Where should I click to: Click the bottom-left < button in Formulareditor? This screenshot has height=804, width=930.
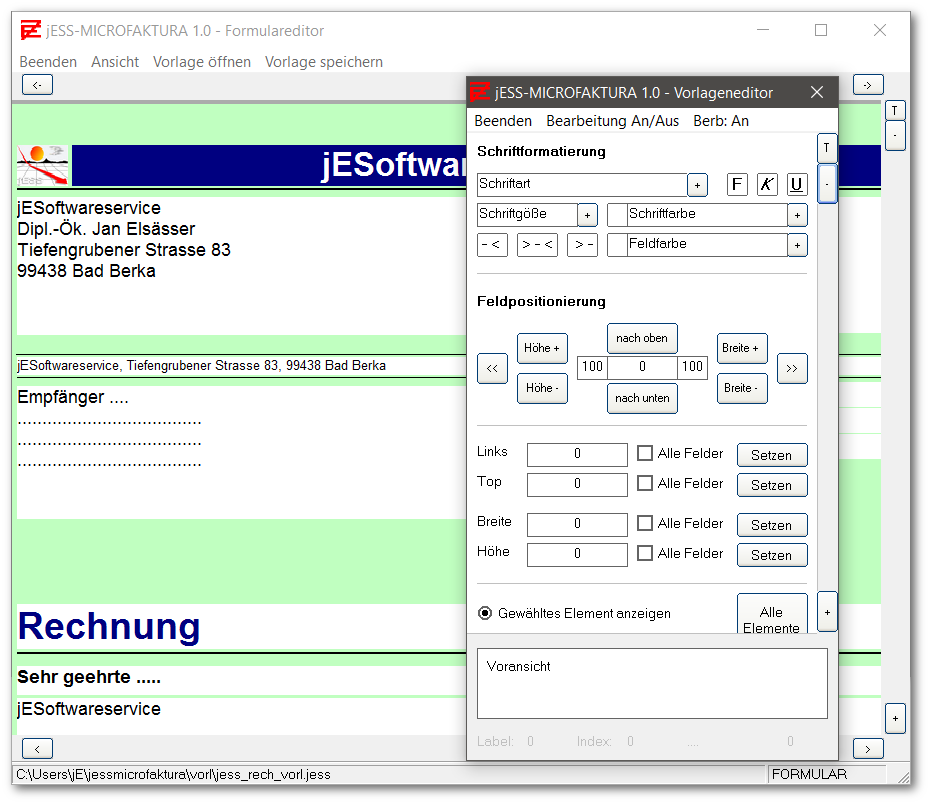tap(37, 748)
